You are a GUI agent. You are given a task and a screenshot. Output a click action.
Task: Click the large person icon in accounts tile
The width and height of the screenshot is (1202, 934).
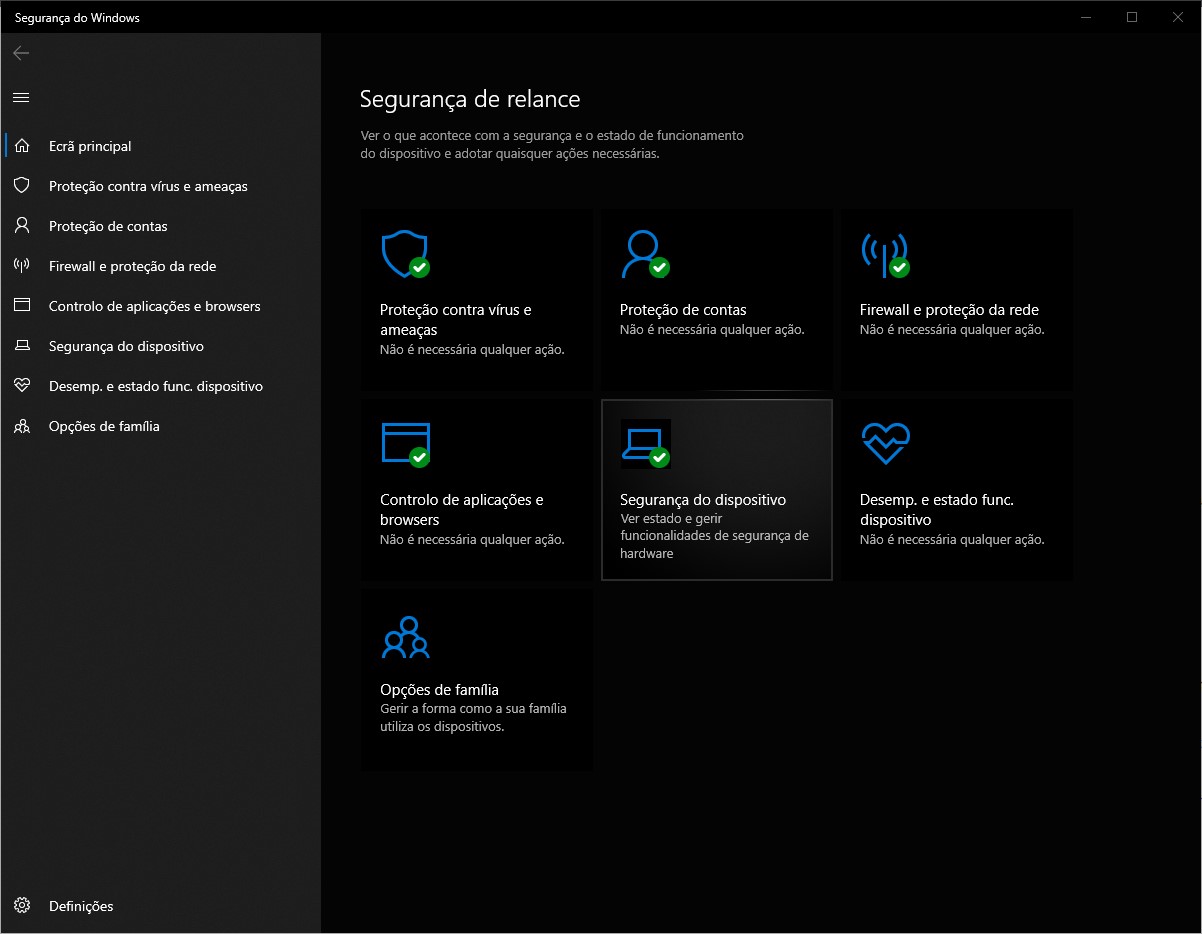(645, 254)
